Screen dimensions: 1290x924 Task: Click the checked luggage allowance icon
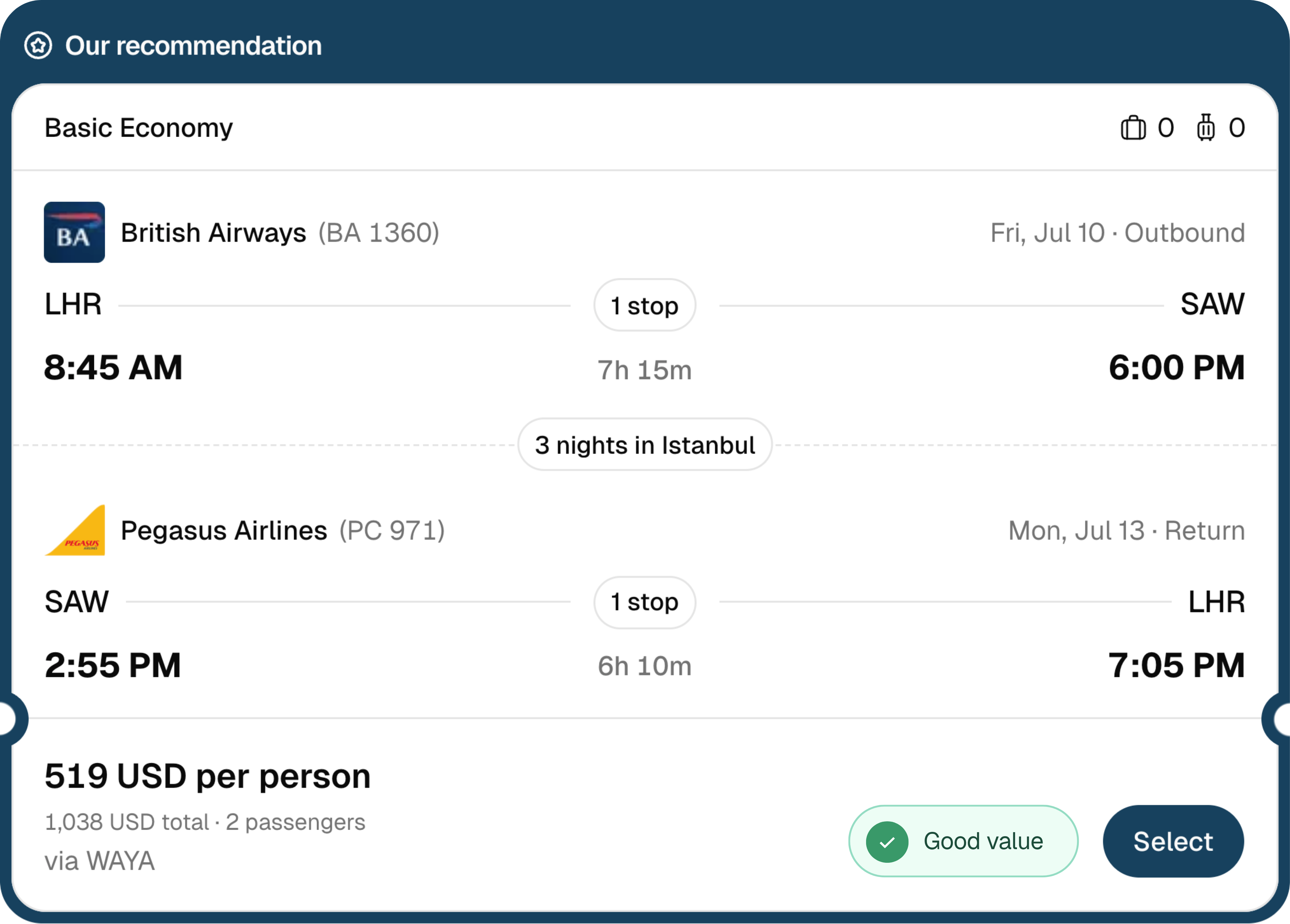pos(1205,127)
